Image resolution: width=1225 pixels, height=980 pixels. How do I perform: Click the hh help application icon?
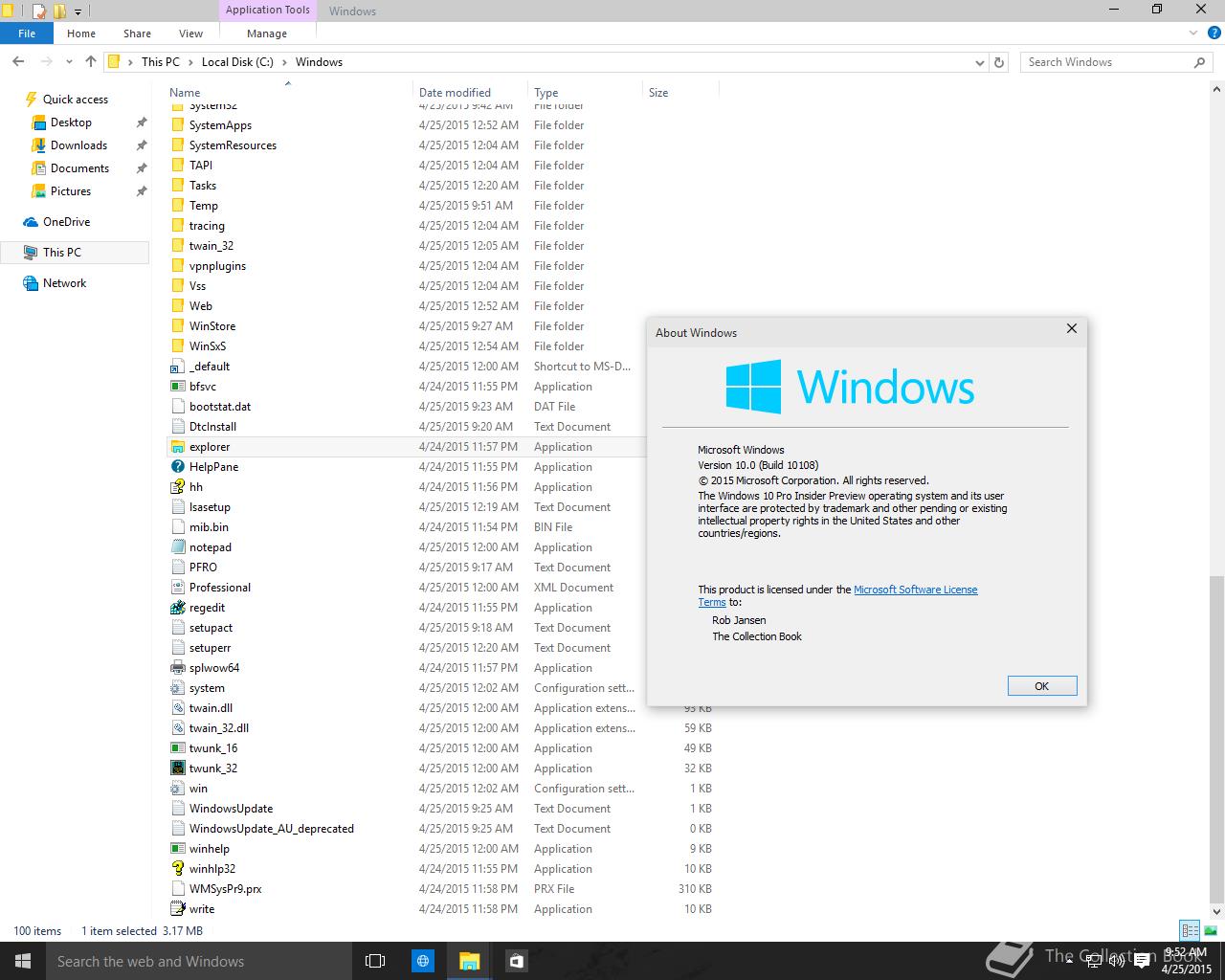[177, 487]
